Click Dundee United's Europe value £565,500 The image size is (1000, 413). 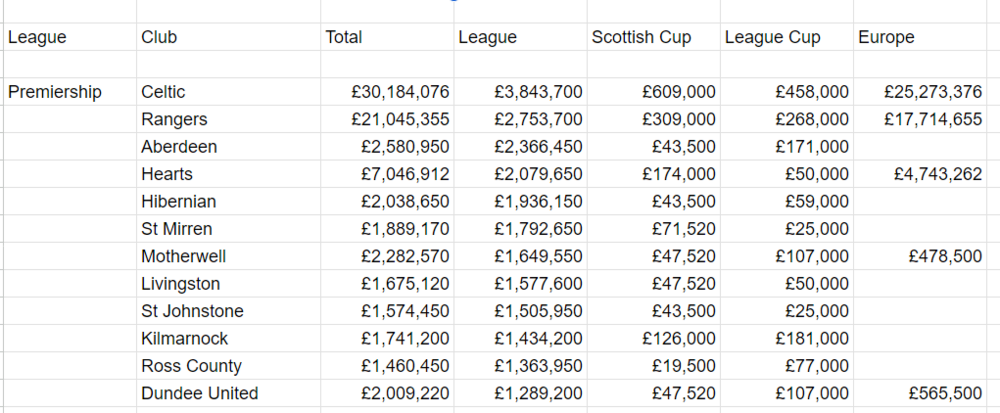pyautogui.click(x=943, y=393)
